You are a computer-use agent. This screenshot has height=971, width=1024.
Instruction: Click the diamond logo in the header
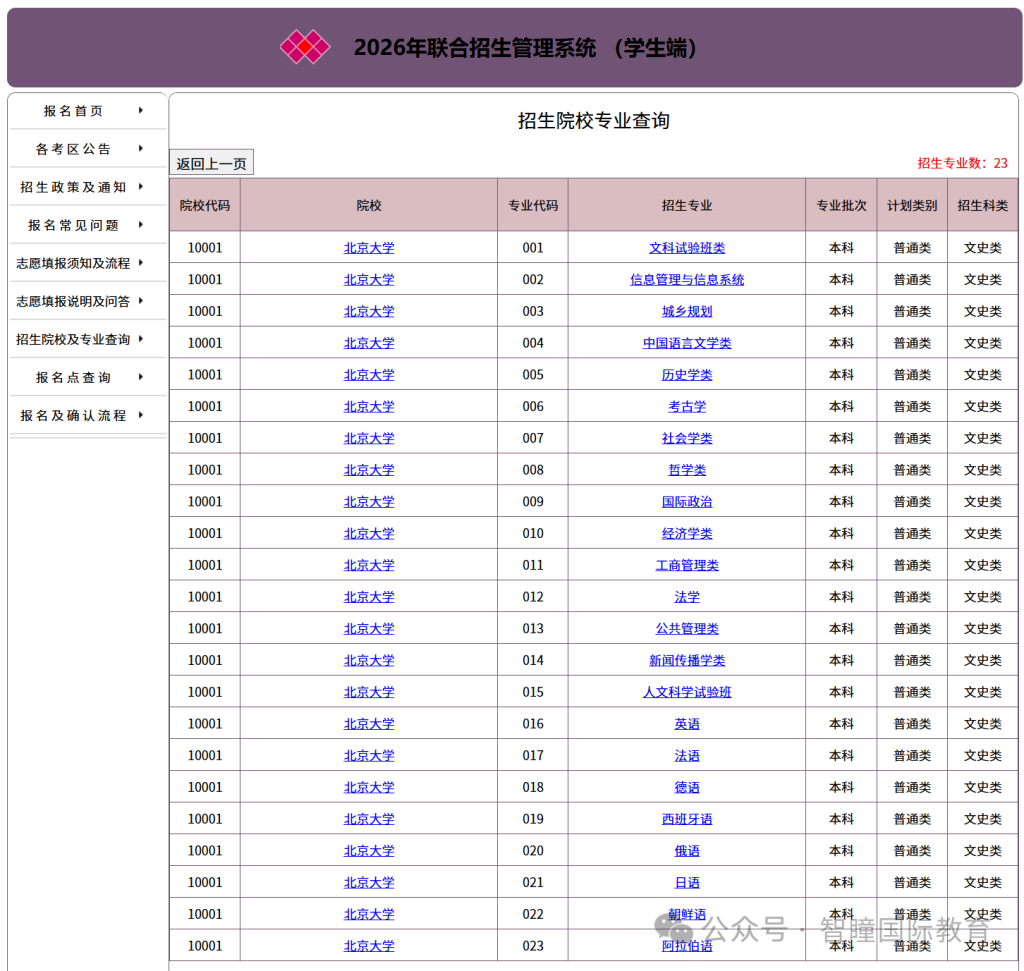(305, 47)
